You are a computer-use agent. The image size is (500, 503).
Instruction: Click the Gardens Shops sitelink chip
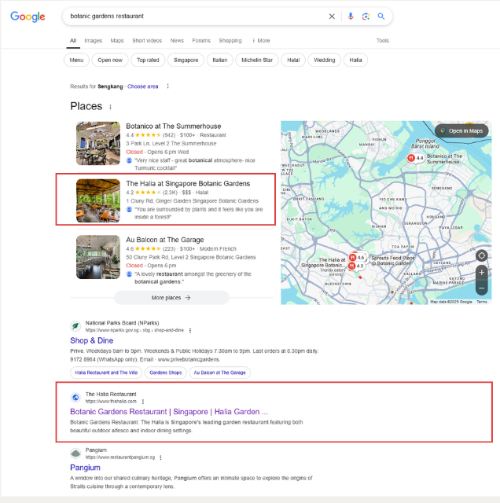[x=166, y=372]
